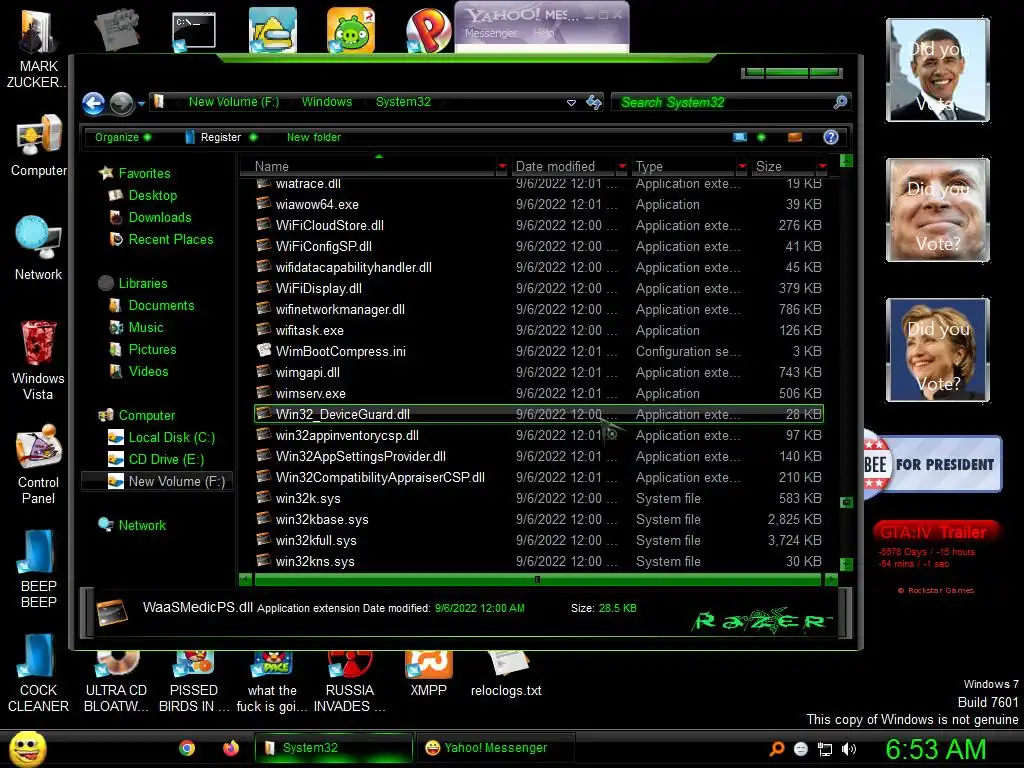Viewport: 1024px width, 768px height.
Task: Click the gray Forward navigation arrow
Action: pos(121,103)
